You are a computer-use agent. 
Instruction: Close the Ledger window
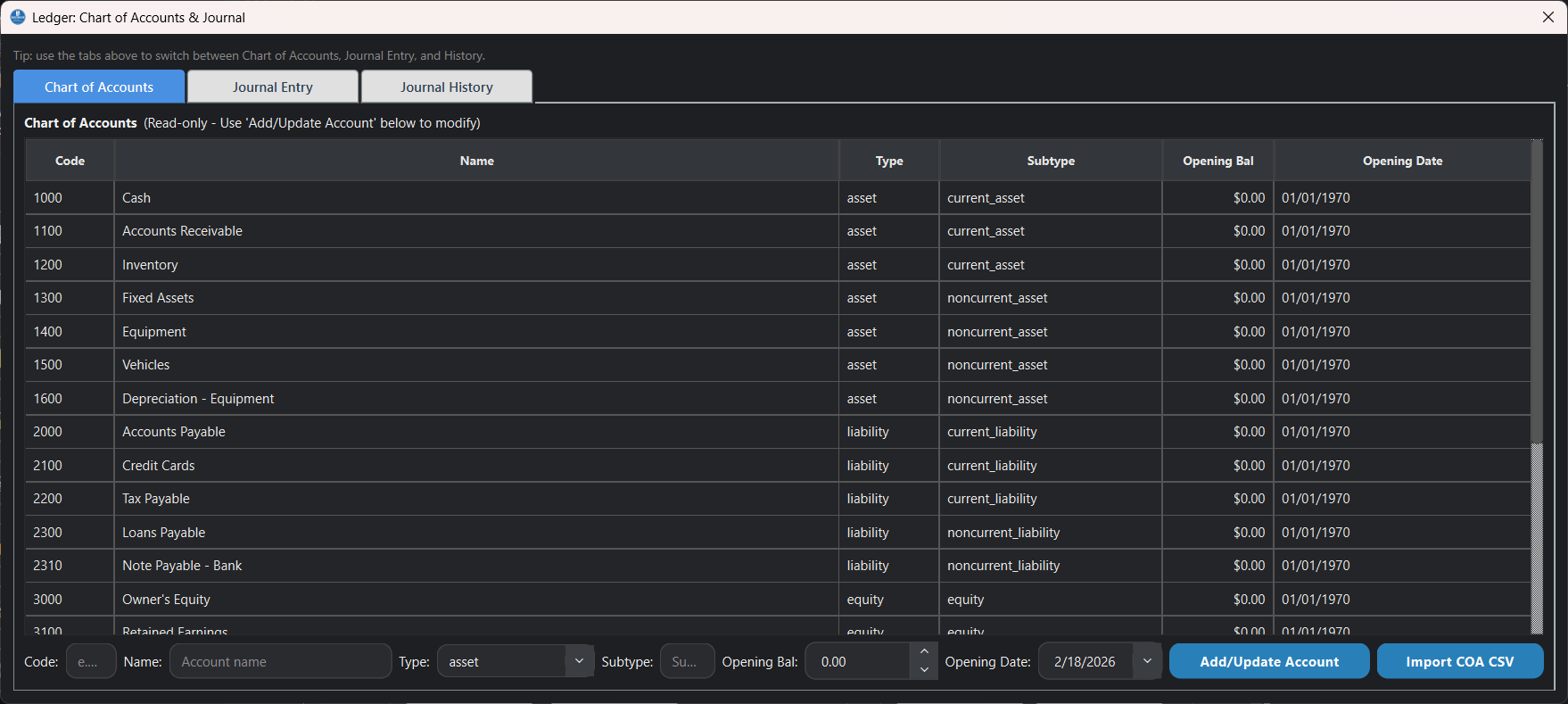coord(1548,17)
